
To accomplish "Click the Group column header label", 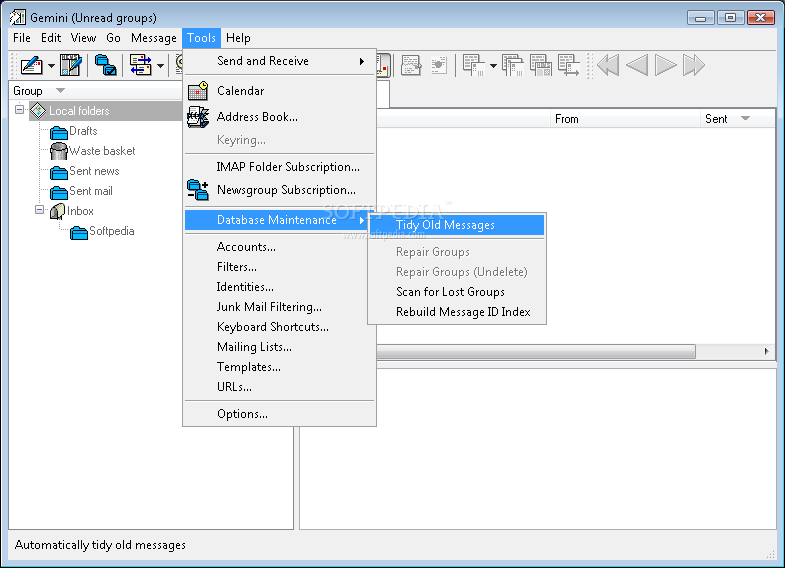I will (28, 91).
